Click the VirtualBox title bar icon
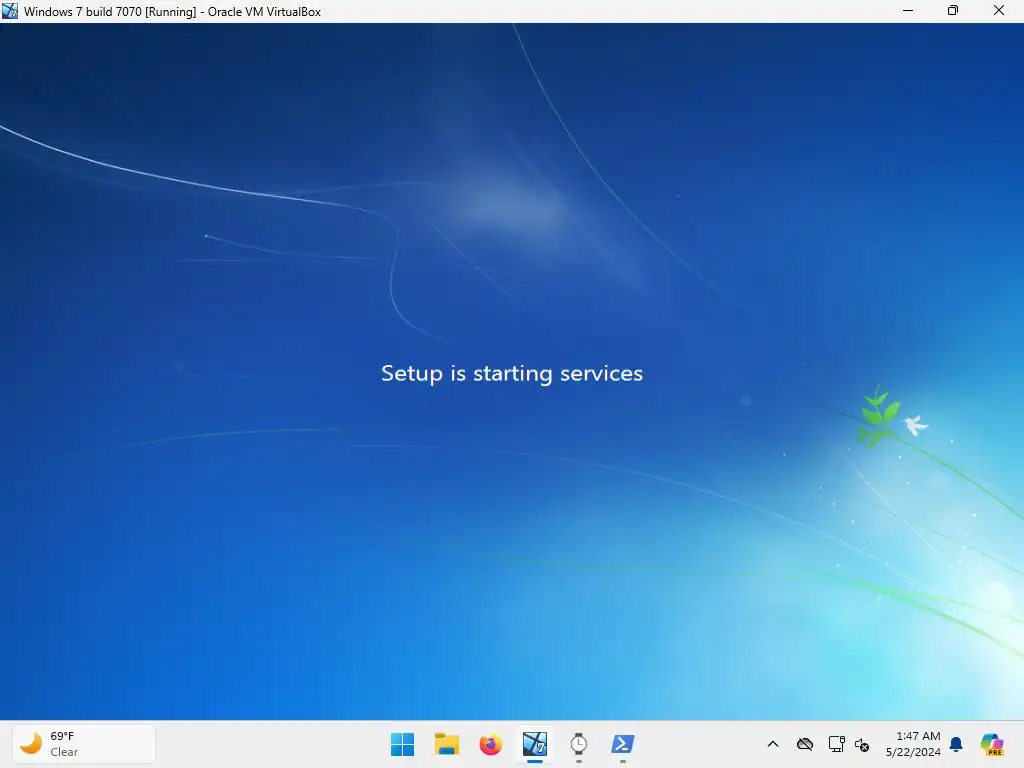Screen dimensions: 1024x768 pyautogui.click(x=10, y=11)
